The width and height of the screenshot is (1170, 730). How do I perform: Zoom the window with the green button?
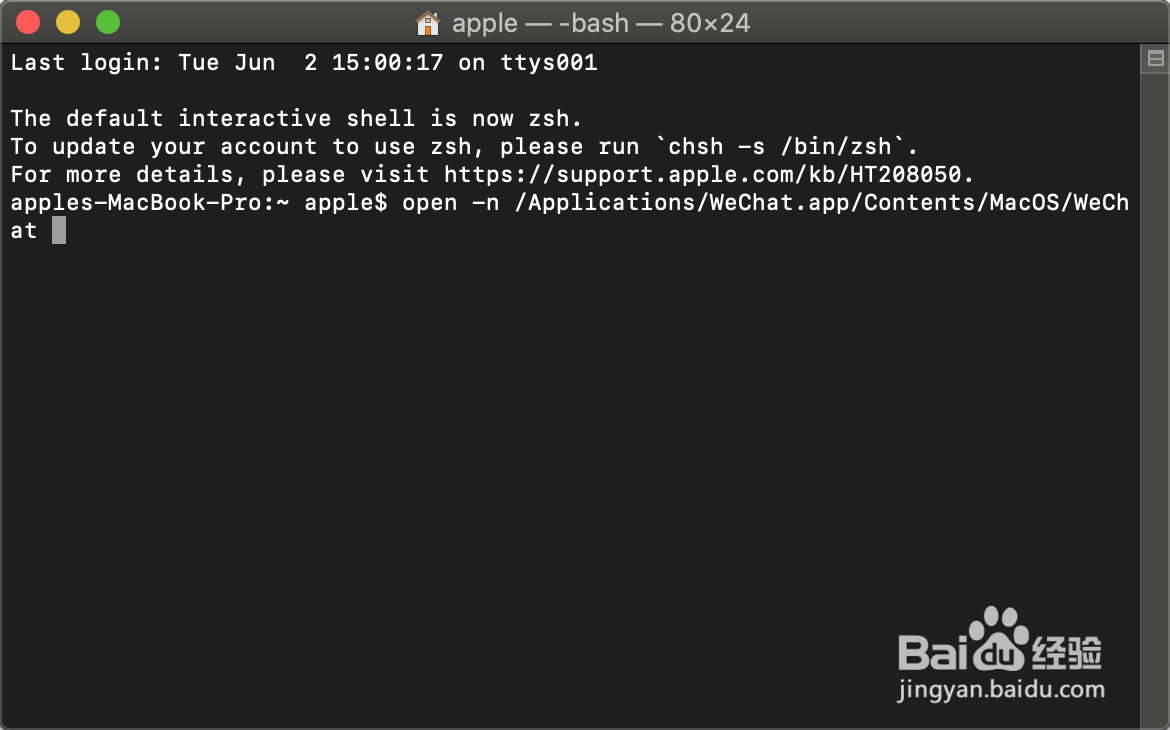108,22
